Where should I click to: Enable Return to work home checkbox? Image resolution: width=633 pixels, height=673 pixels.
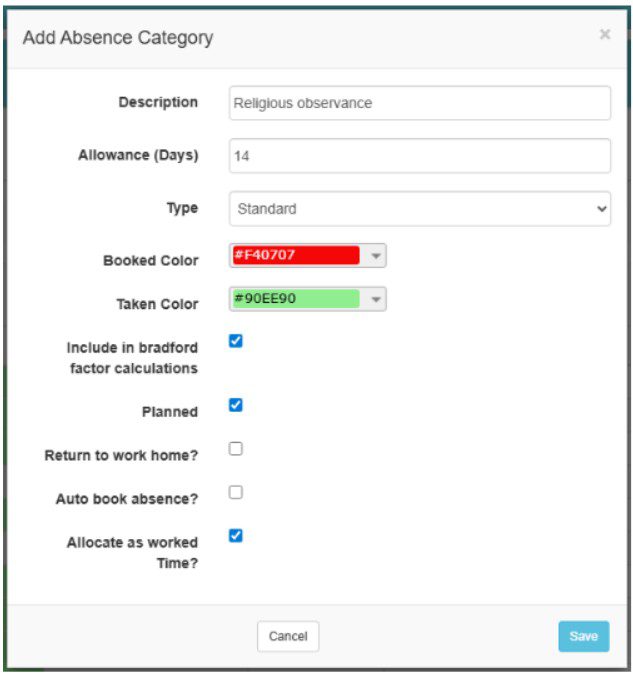[236, 449]
